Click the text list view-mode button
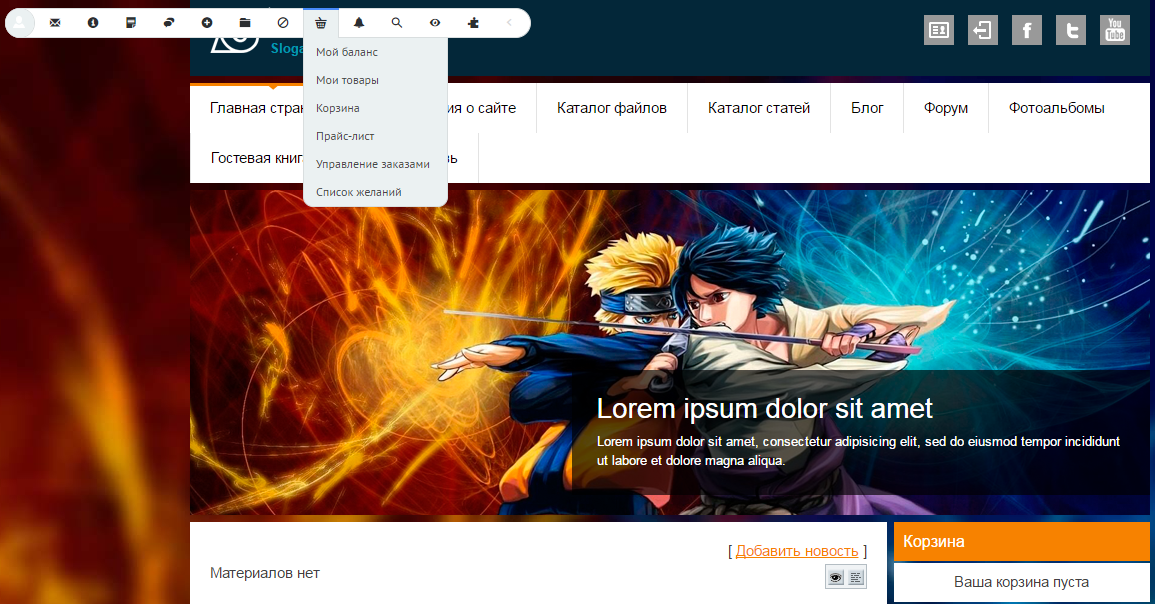This screenshot has height=604, width=1155. pyautogui.click(x=856, y=577)
